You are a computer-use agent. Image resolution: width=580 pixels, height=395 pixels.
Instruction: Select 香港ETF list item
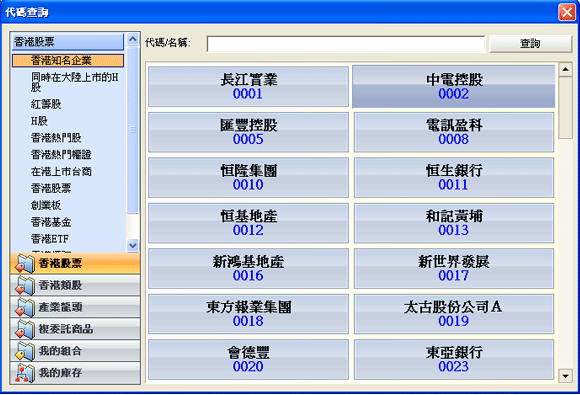coord(50,239)
